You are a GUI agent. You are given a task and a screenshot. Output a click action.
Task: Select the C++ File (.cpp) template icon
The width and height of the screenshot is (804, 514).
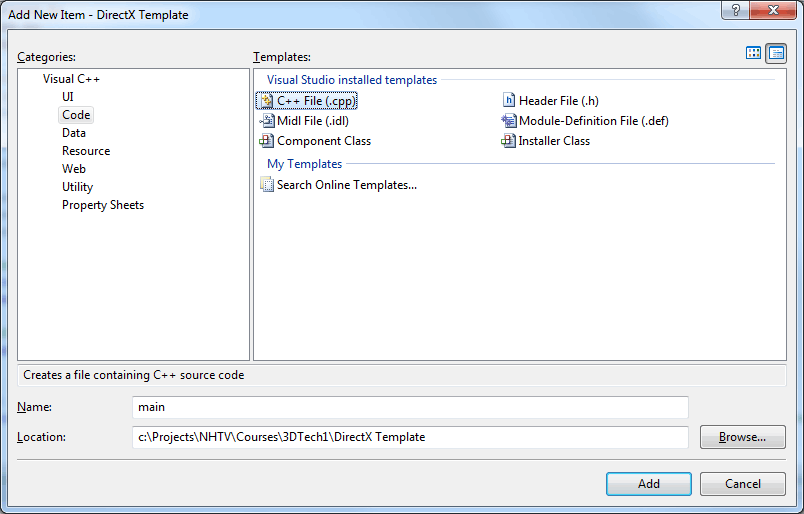tap(267, 101)
